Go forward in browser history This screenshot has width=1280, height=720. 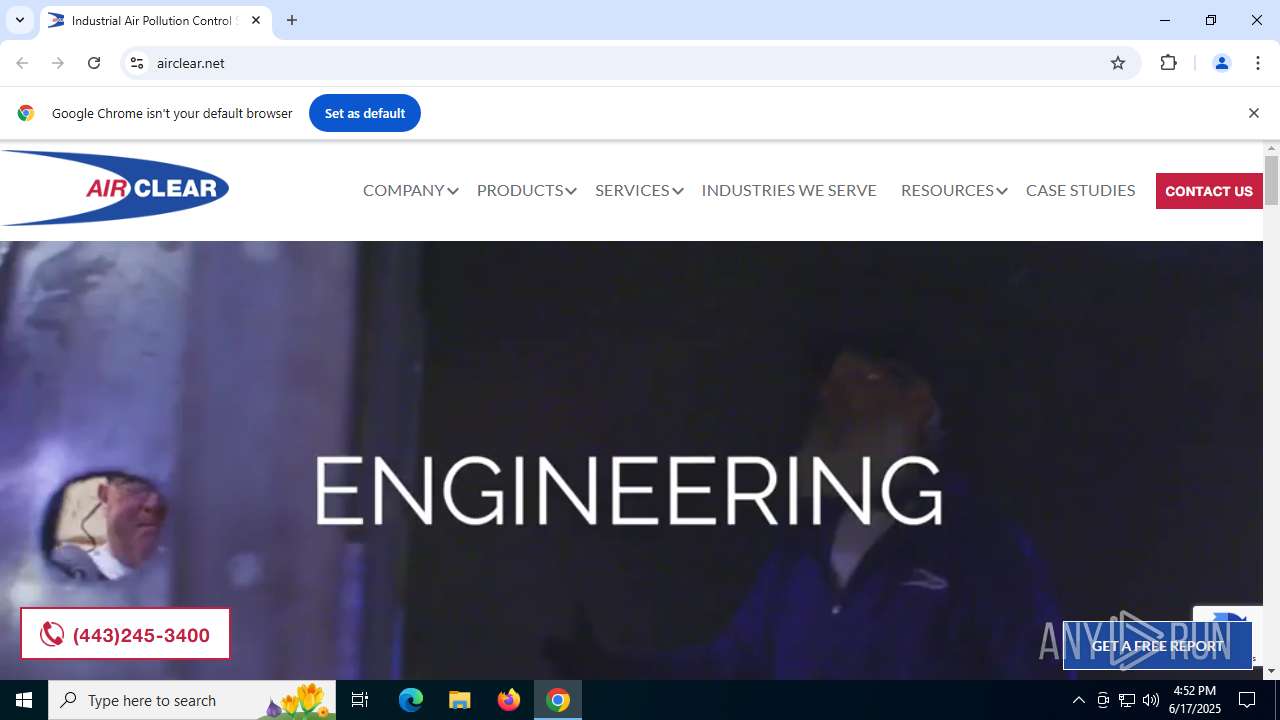(58, 63)
